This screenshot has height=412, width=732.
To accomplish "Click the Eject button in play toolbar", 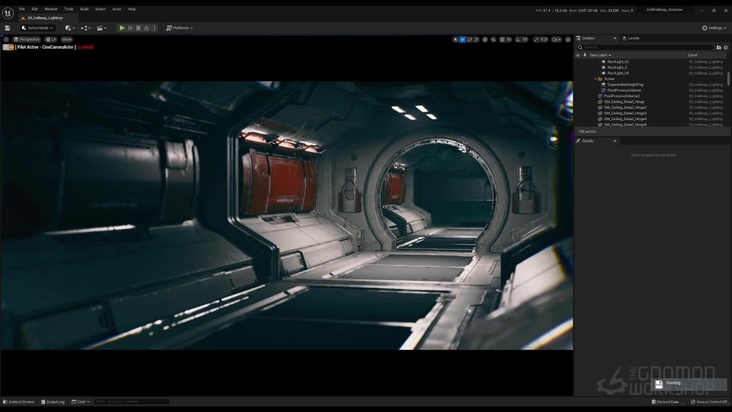I will (146, 28).
